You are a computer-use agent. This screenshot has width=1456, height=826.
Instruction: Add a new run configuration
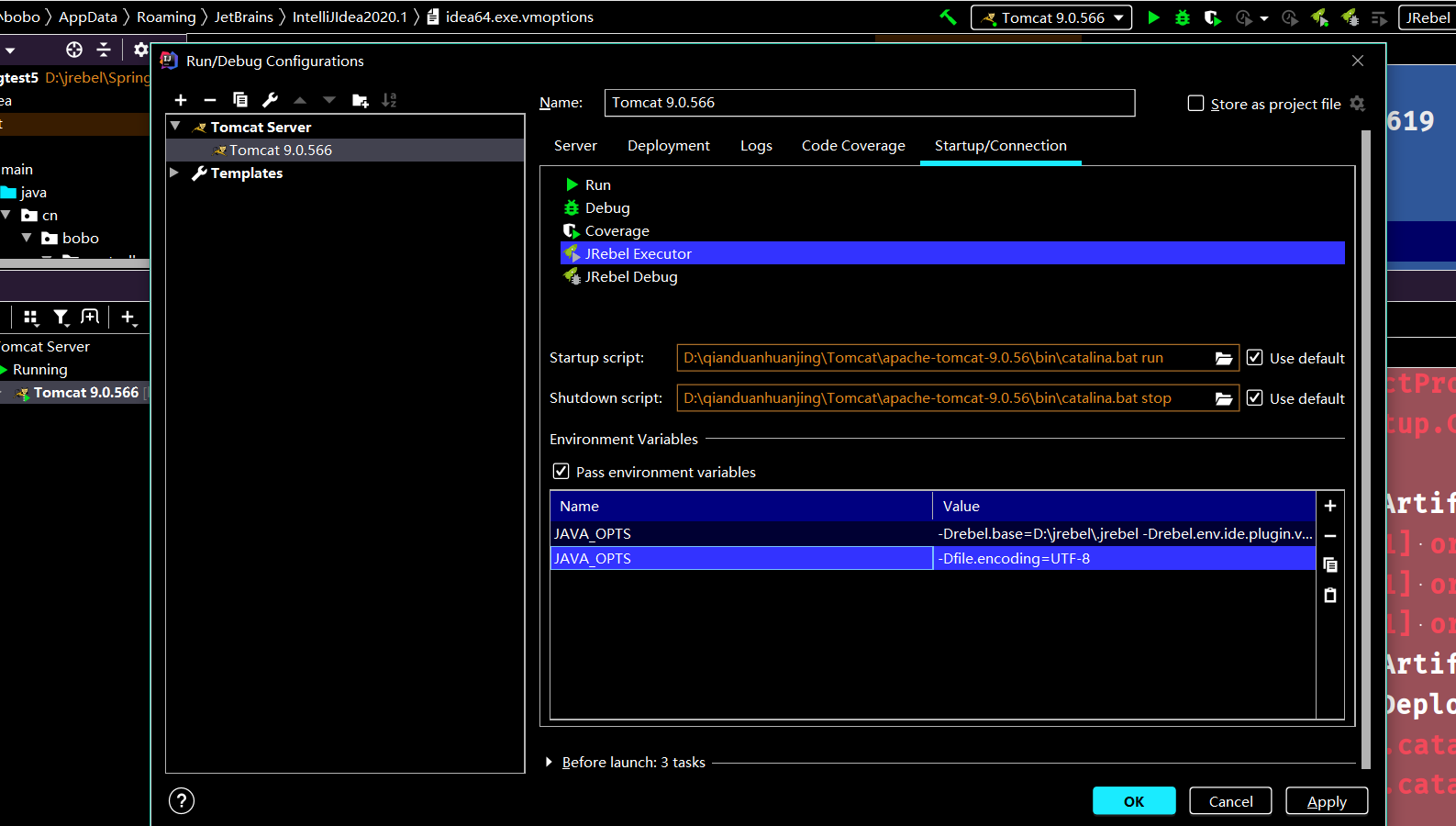[181, 100]
